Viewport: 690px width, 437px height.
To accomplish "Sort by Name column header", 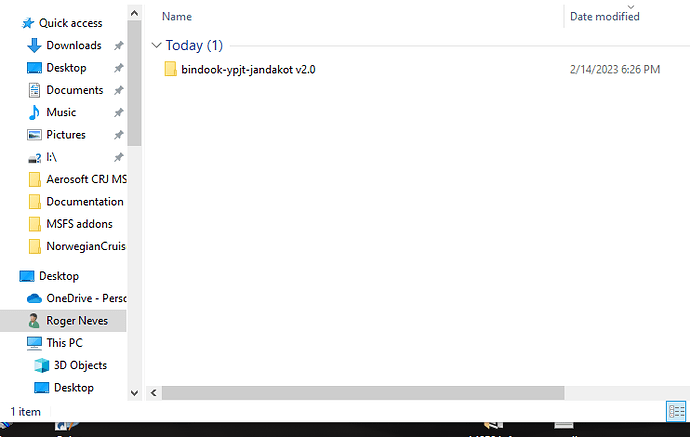I will pyautogui.click(x=177, y=17).
